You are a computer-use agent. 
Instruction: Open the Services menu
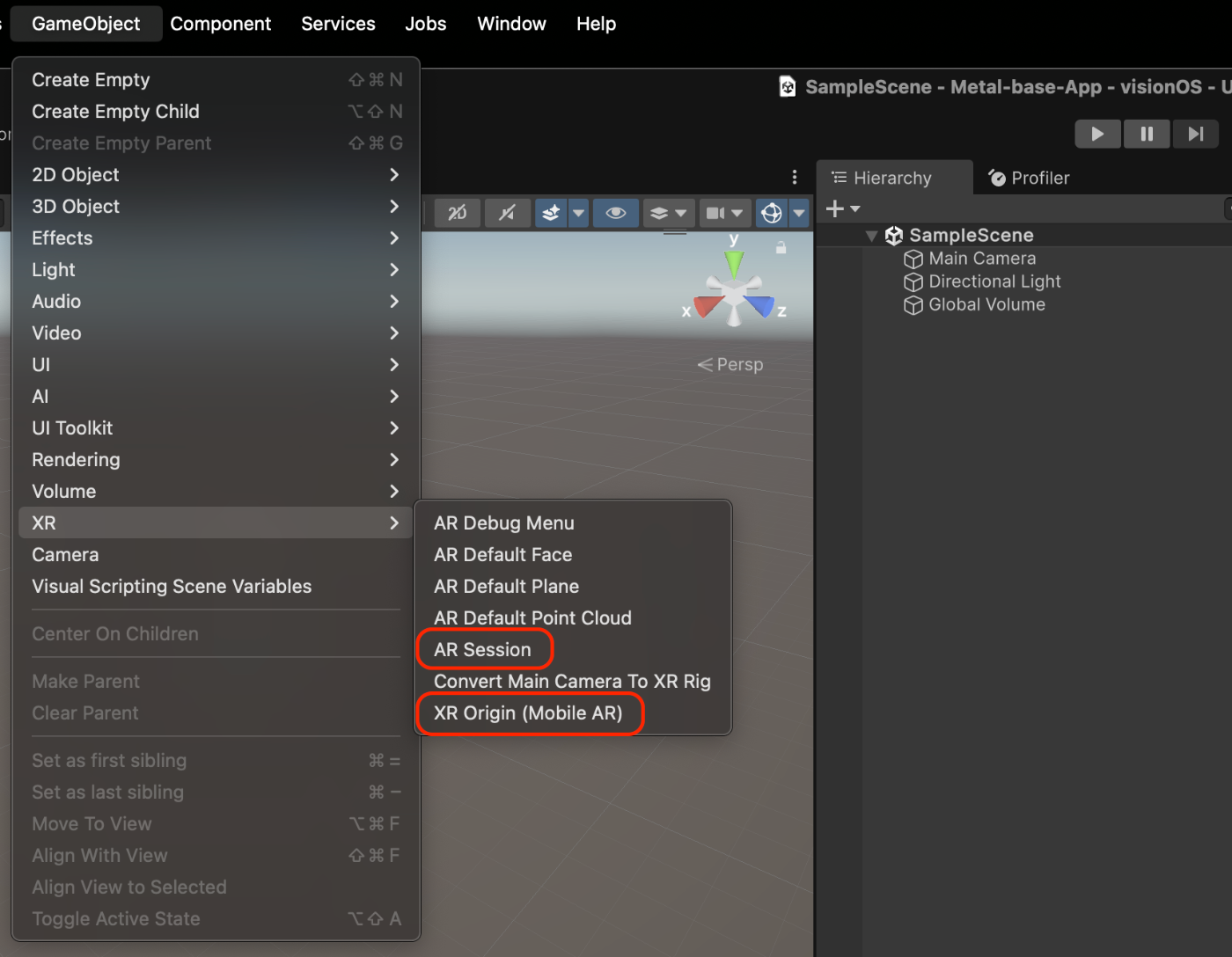(x=338, y=24)
